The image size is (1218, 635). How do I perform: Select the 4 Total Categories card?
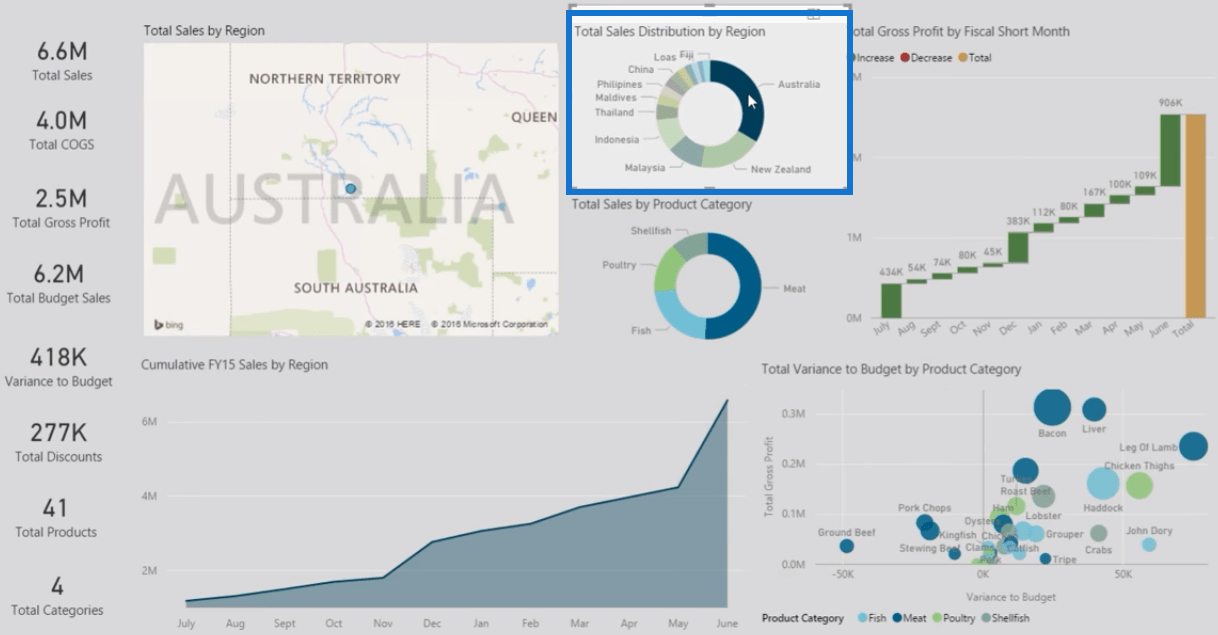coord(57,595)
